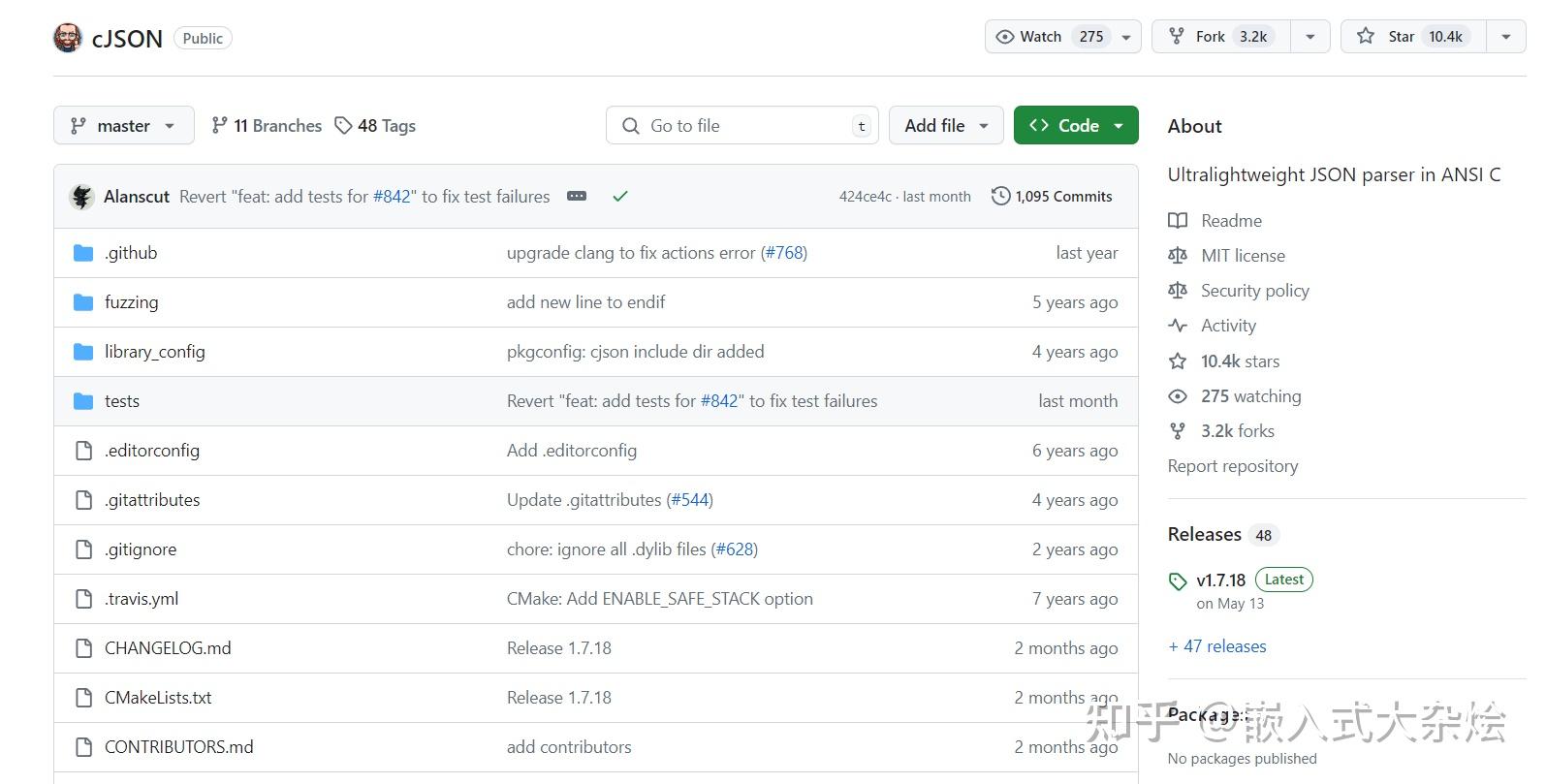Click the Alanscut commit author avatar
The width and height of the screenshot is (1546, 784).
pyautogui.click(x=81, y=197)
